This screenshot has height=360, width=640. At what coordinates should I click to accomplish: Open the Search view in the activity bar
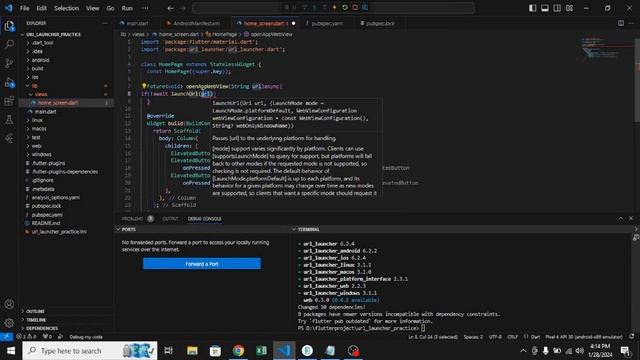[x=9, y=44]
